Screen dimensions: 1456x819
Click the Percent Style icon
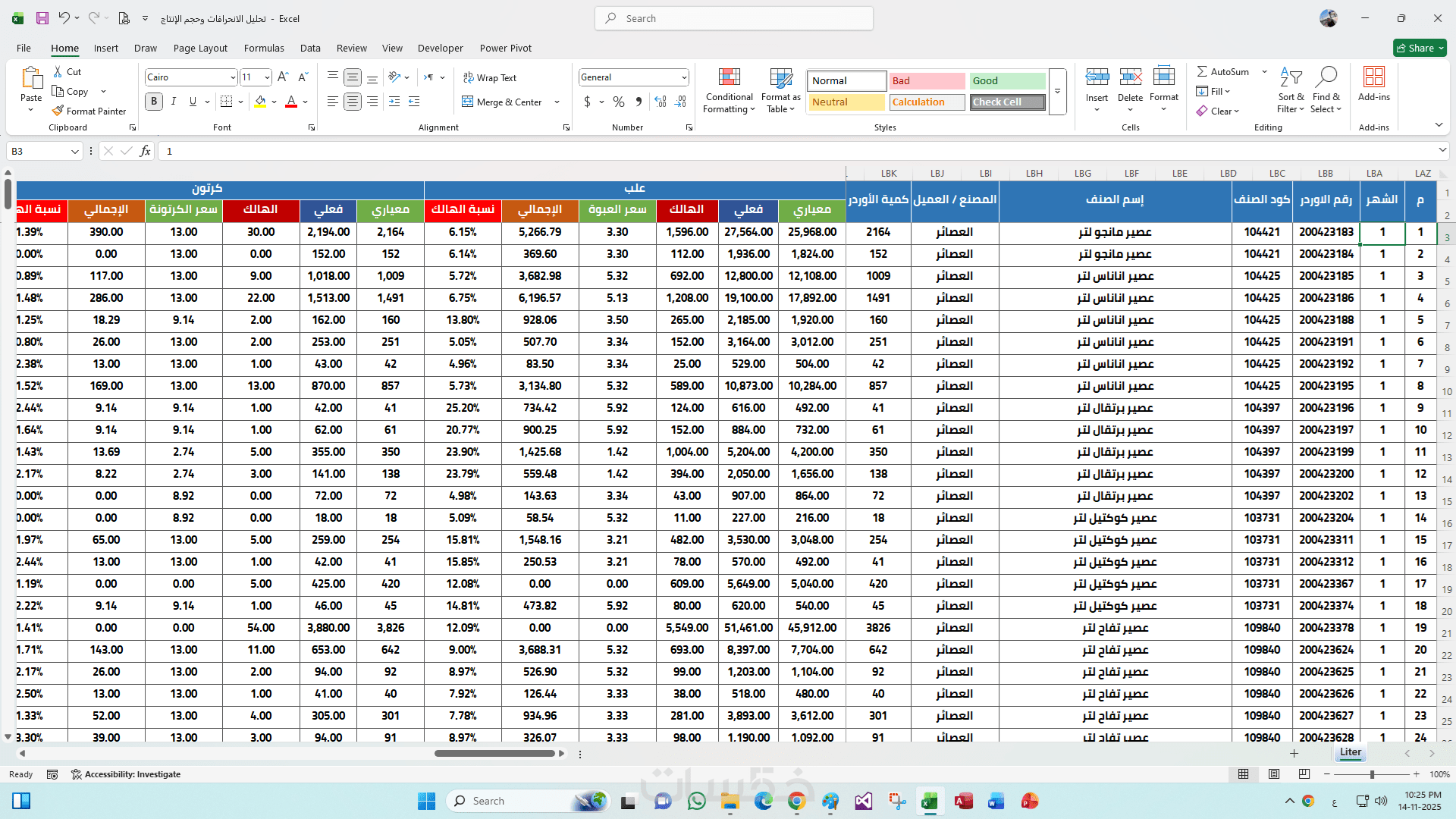tap(619, 102)
